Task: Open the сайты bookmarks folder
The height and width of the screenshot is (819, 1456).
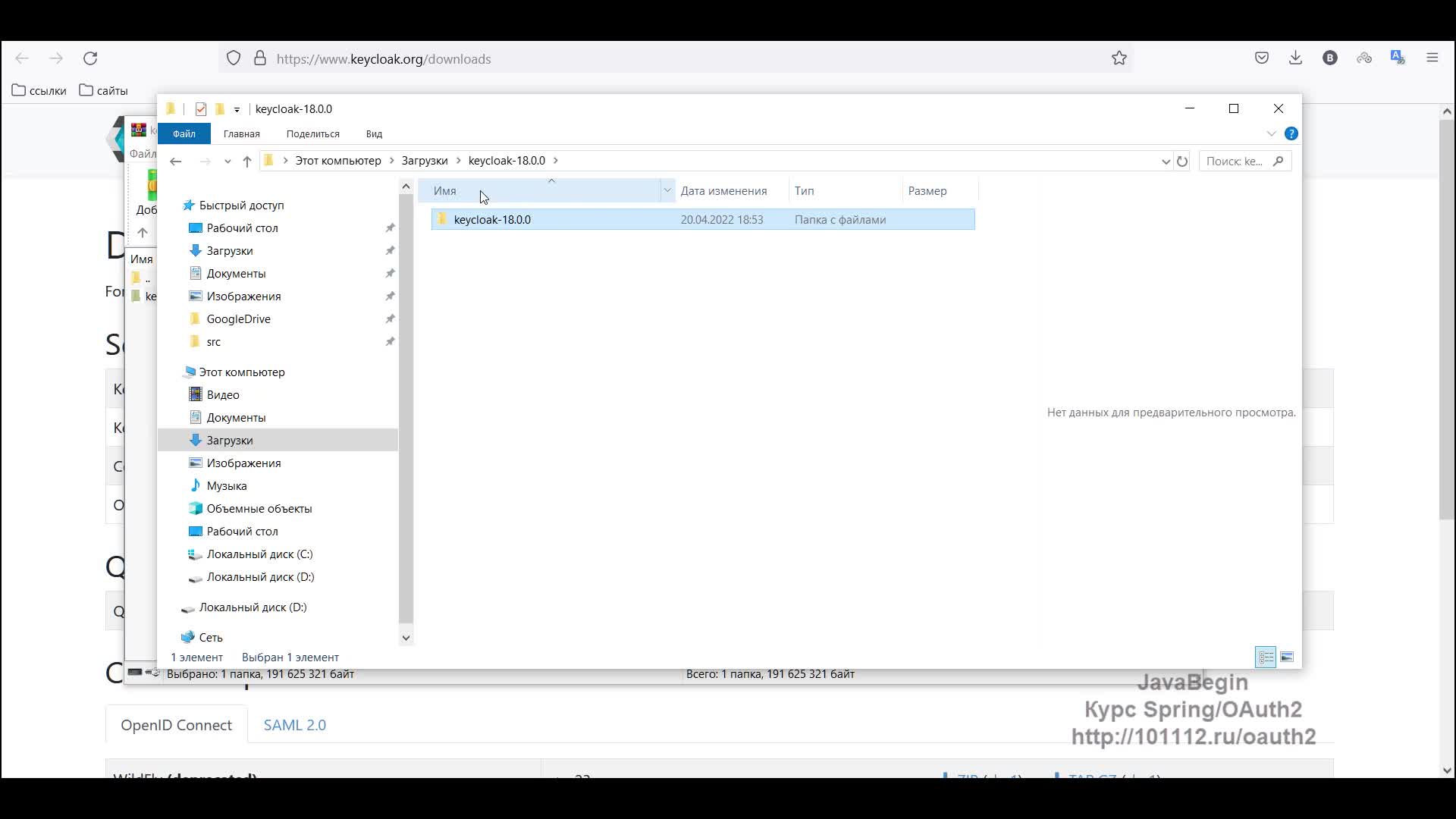Action: (x=104, y=90)
